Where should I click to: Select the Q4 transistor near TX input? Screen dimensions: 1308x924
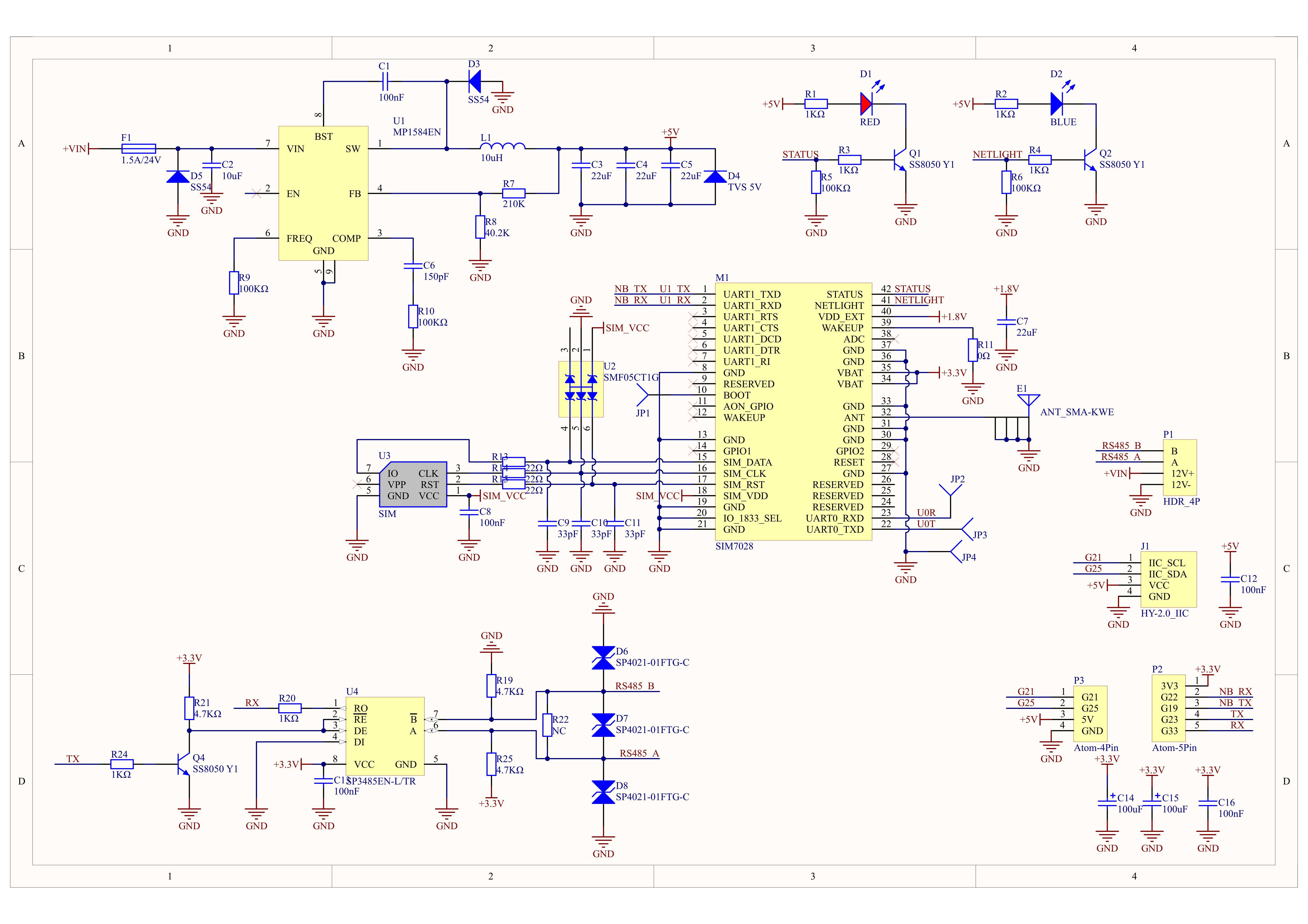[183, 764]
